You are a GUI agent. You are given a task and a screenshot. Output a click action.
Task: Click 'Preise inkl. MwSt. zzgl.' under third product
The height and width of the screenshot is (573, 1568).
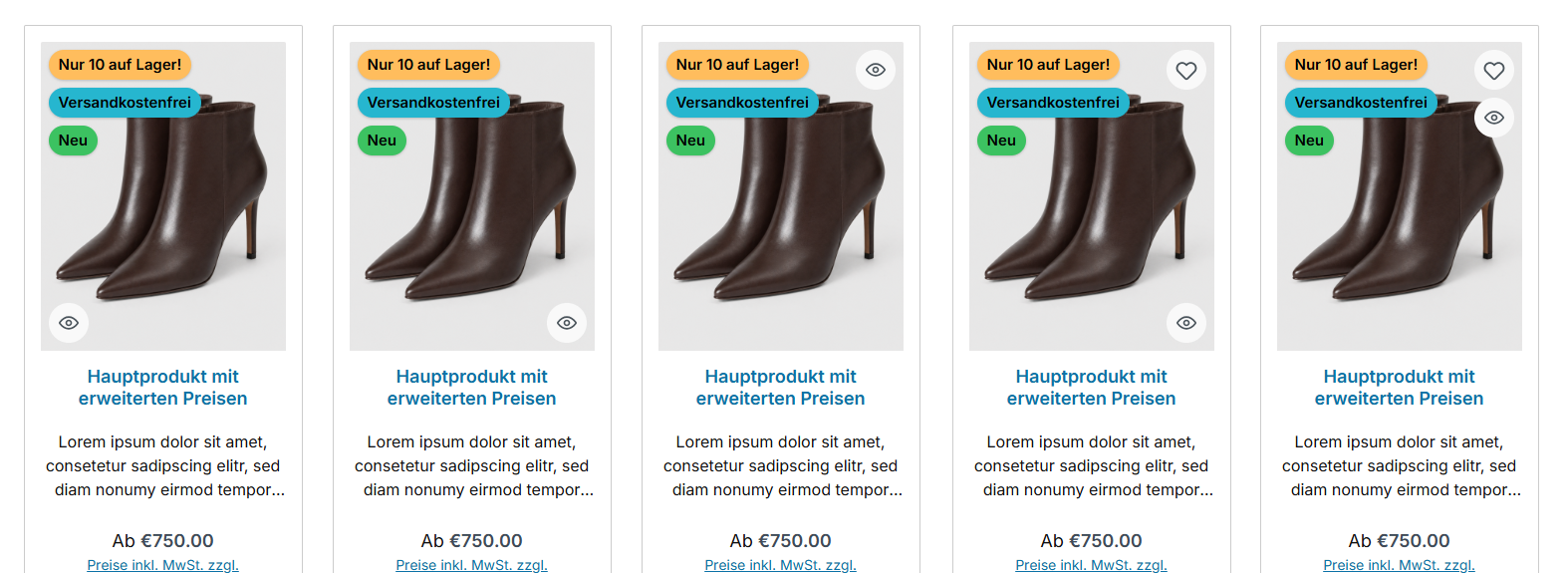click(781, 565)
